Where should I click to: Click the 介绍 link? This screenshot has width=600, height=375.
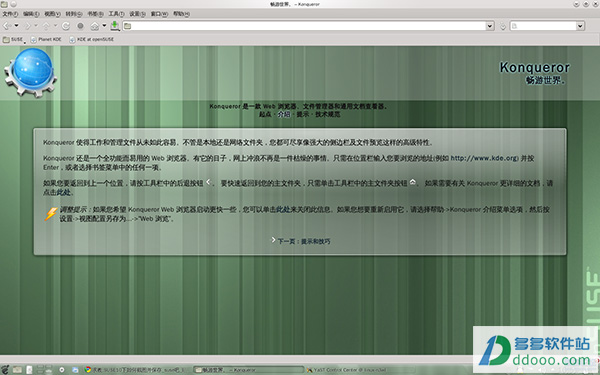click(x=284, y=114)
